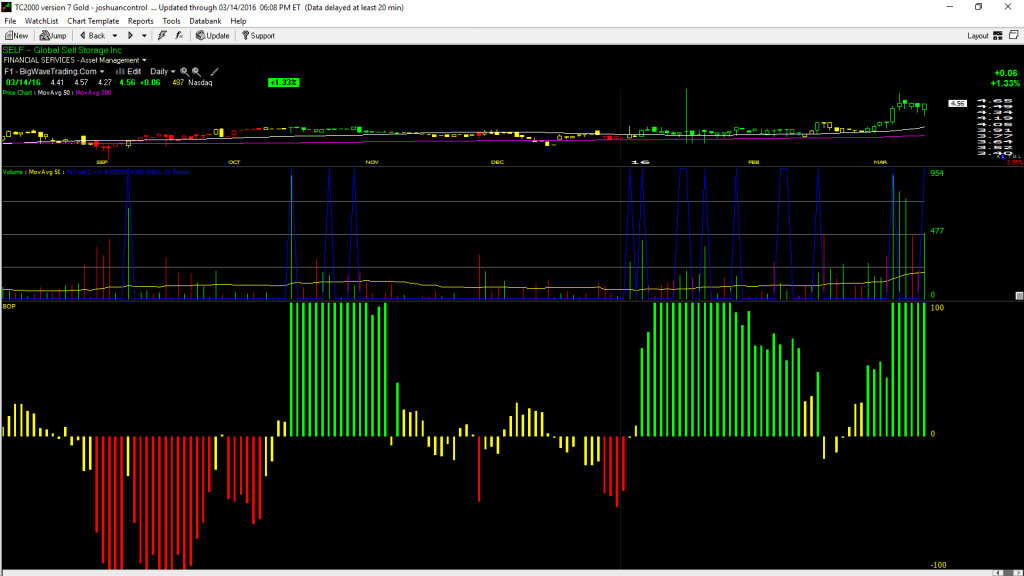
Task: Click the Update data button
Action: pos(213,36)
